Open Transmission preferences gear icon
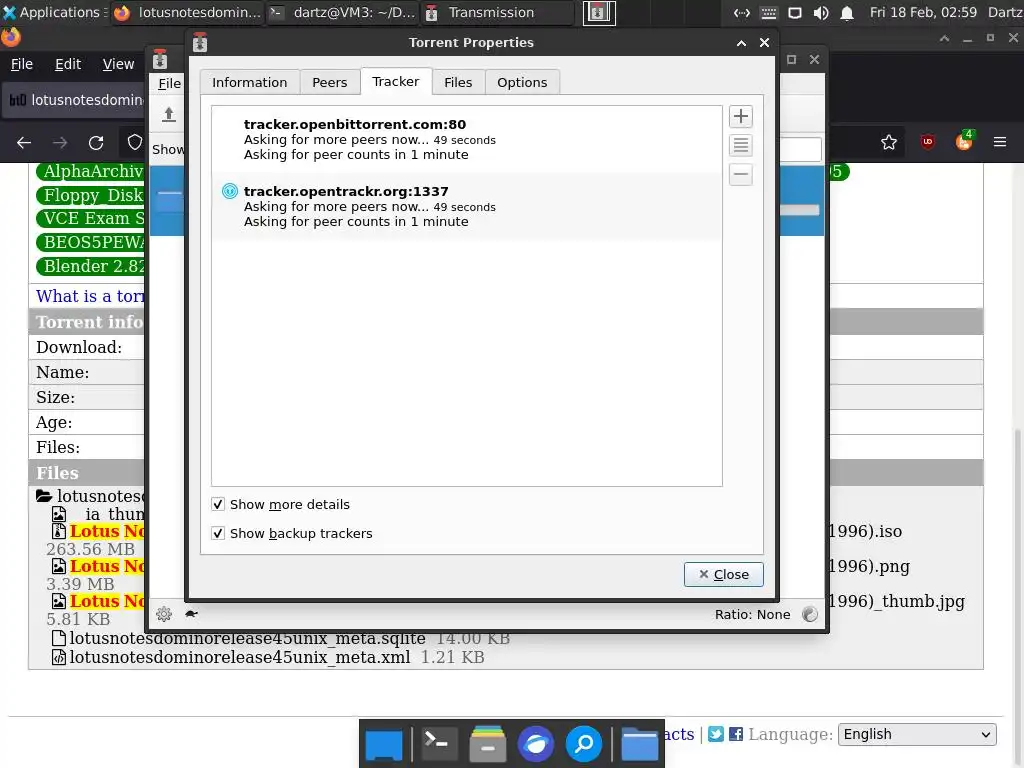 point(164,614)
